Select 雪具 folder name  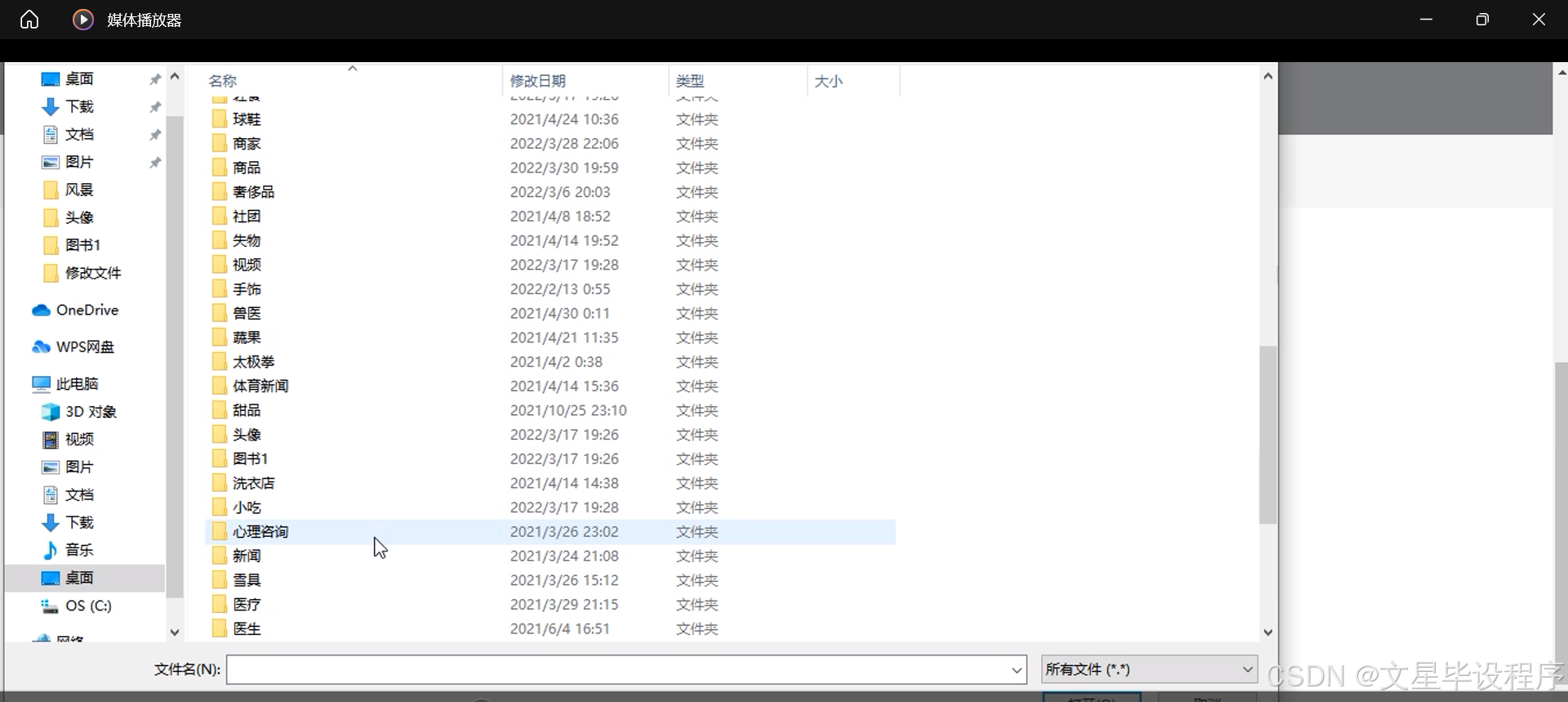pyautogui.click(x=247, y=580)
